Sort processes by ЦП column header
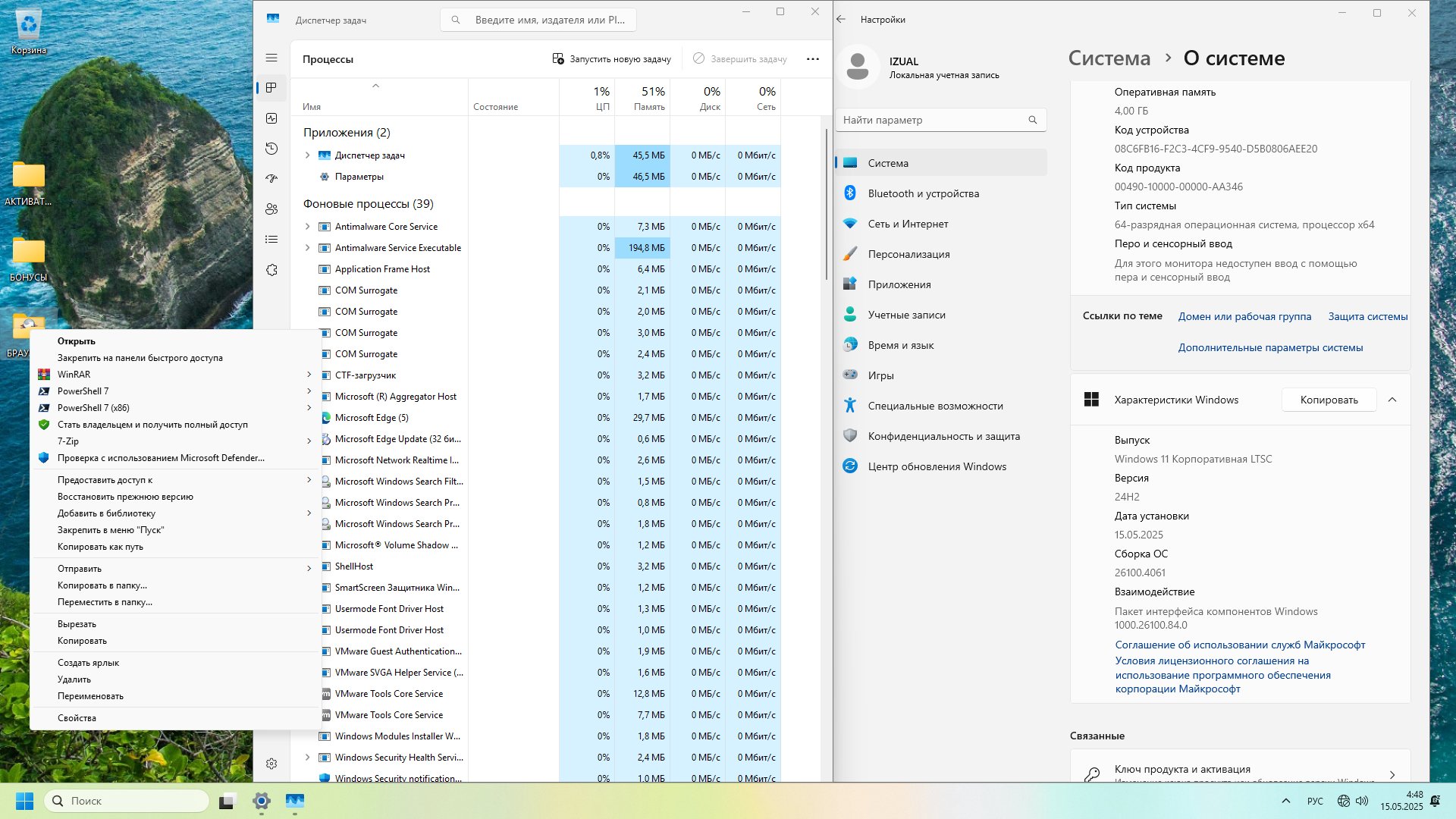 click(x=587, y=98)
